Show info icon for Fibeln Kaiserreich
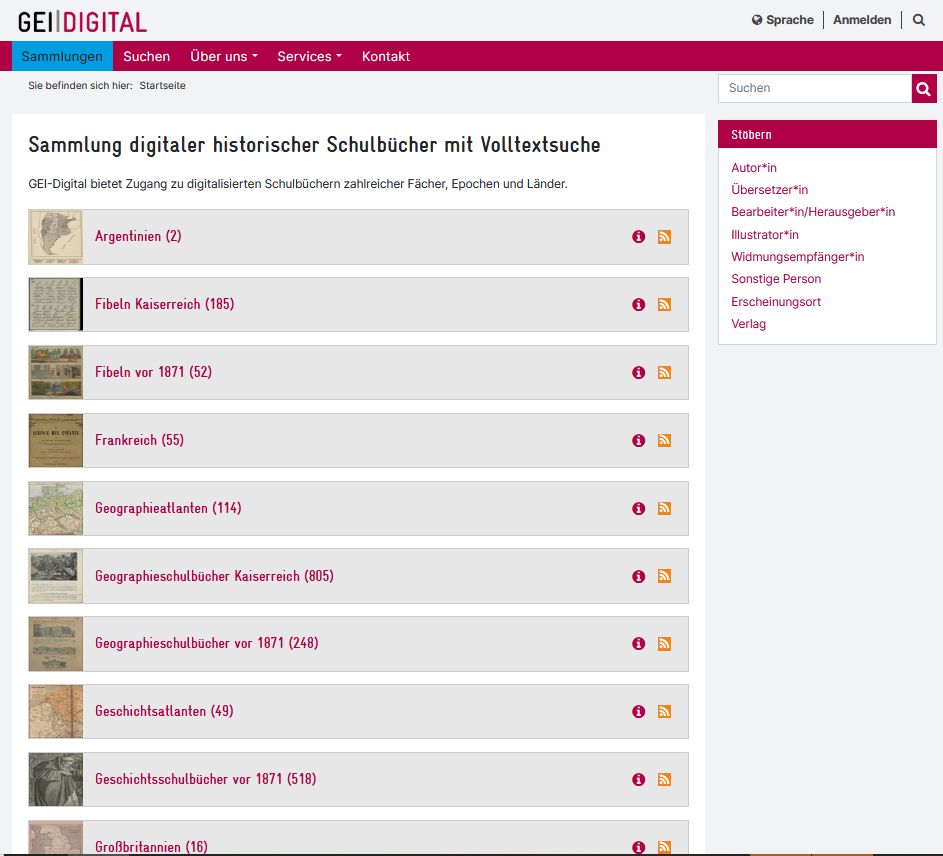 point(639,305)
